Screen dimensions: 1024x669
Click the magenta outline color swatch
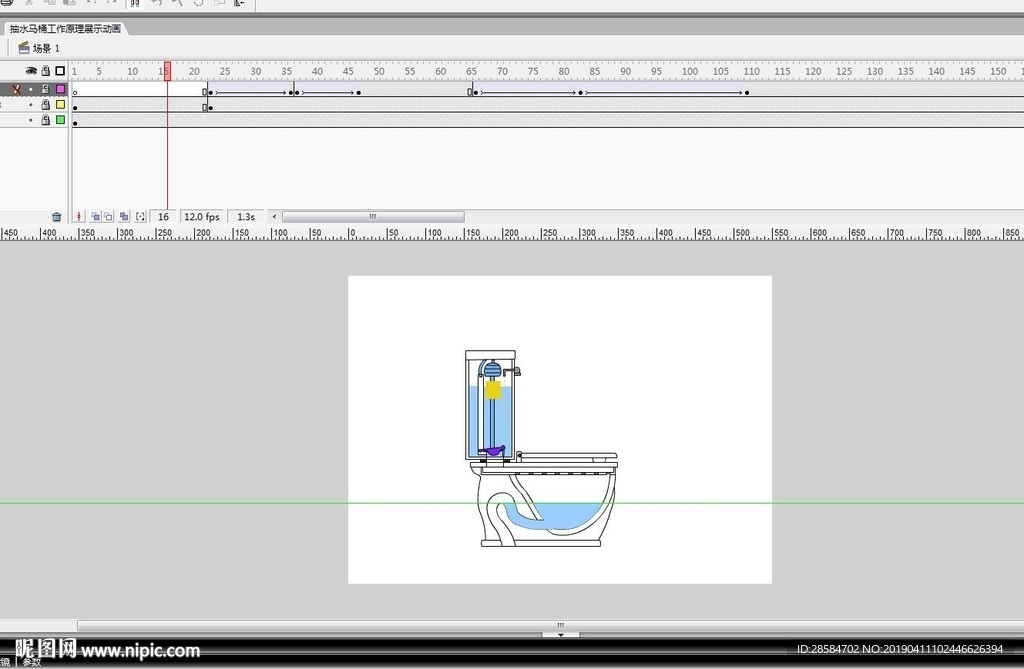(61, 89)
